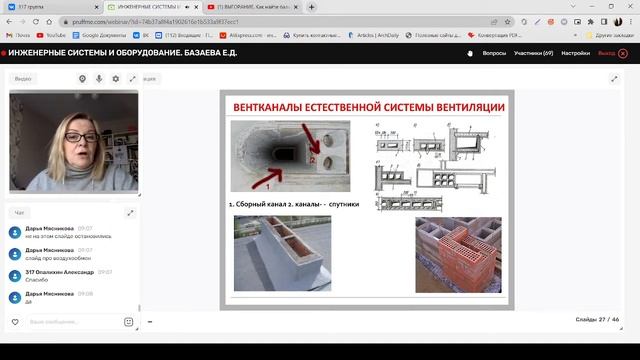Screen dimensions: 640x360
Task: Mute the ИНЖЕНЕРНЫЕ СИСТЕМЫ tab audio icon
Action: (x=187, y=7)
